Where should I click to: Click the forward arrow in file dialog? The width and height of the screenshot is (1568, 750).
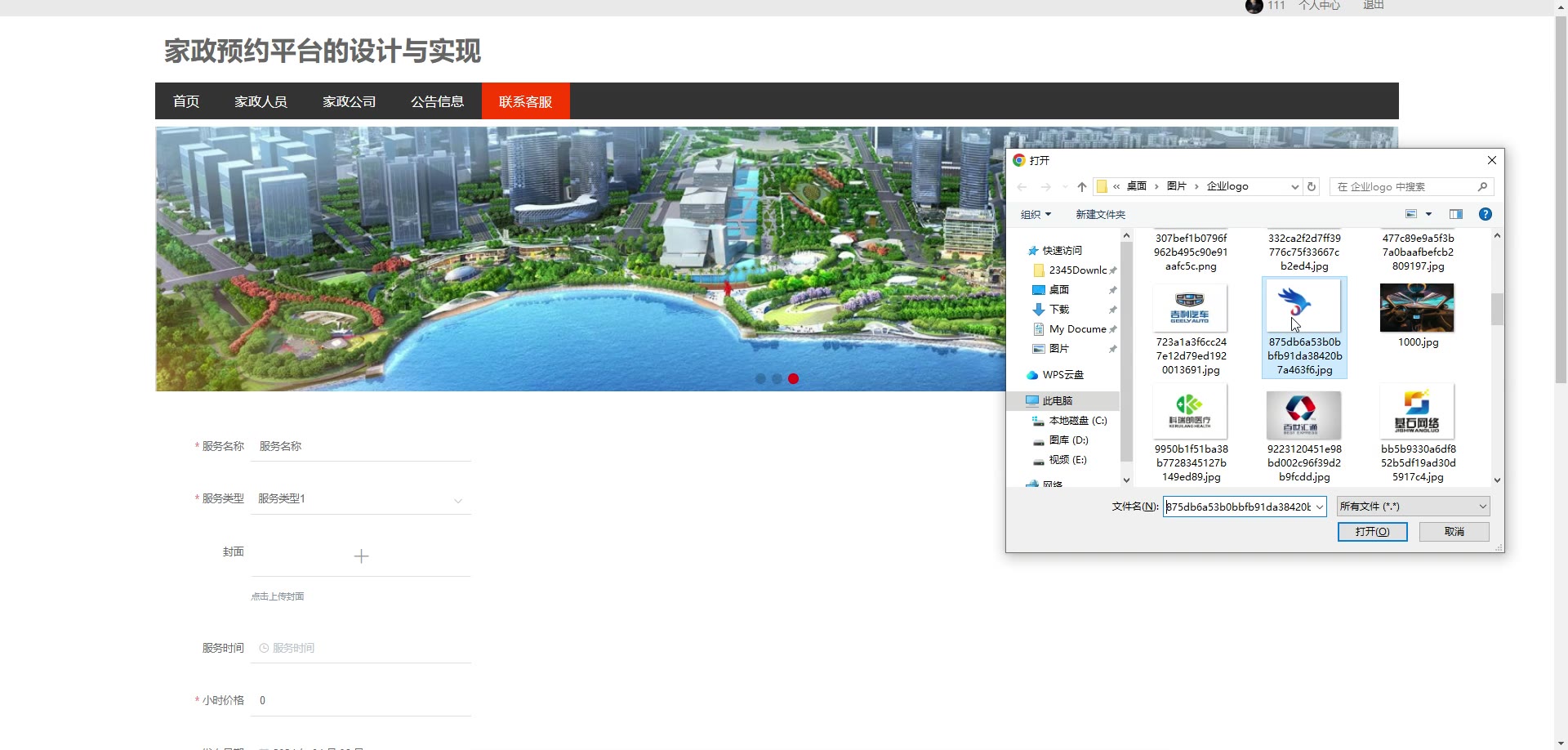[x=1045, y=187]
